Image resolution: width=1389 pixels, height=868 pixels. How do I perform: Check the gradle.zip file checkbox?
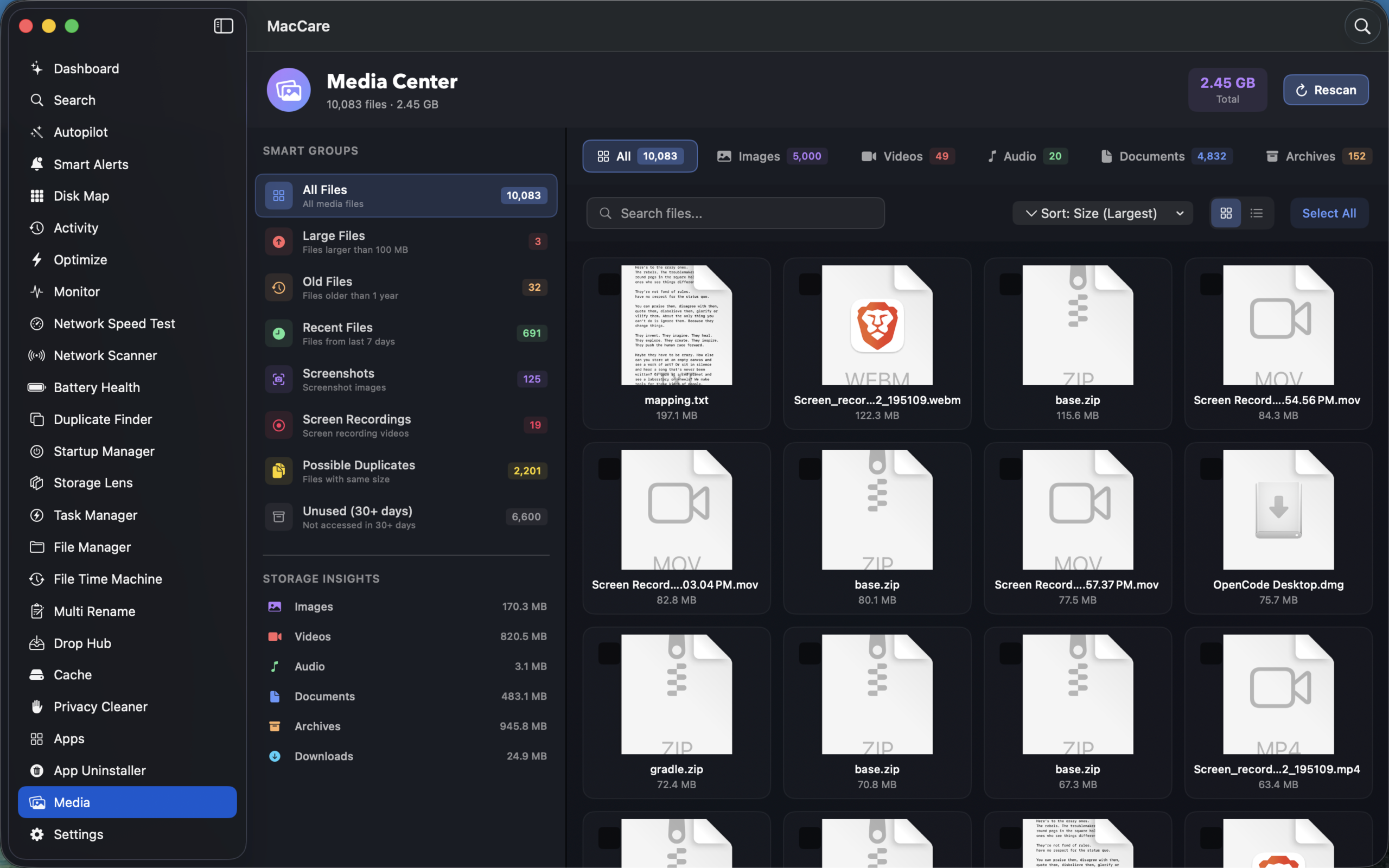tap(609, 653)
